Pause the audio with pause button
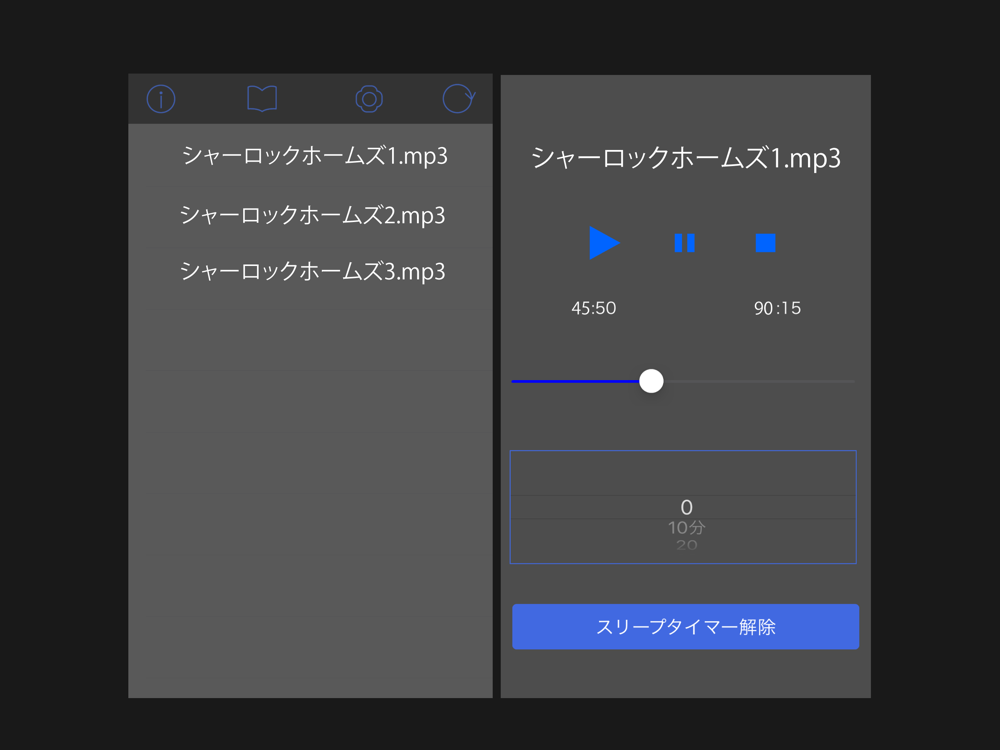The image size is (1000, 750). pyautogui.click(x=684, y=243)
